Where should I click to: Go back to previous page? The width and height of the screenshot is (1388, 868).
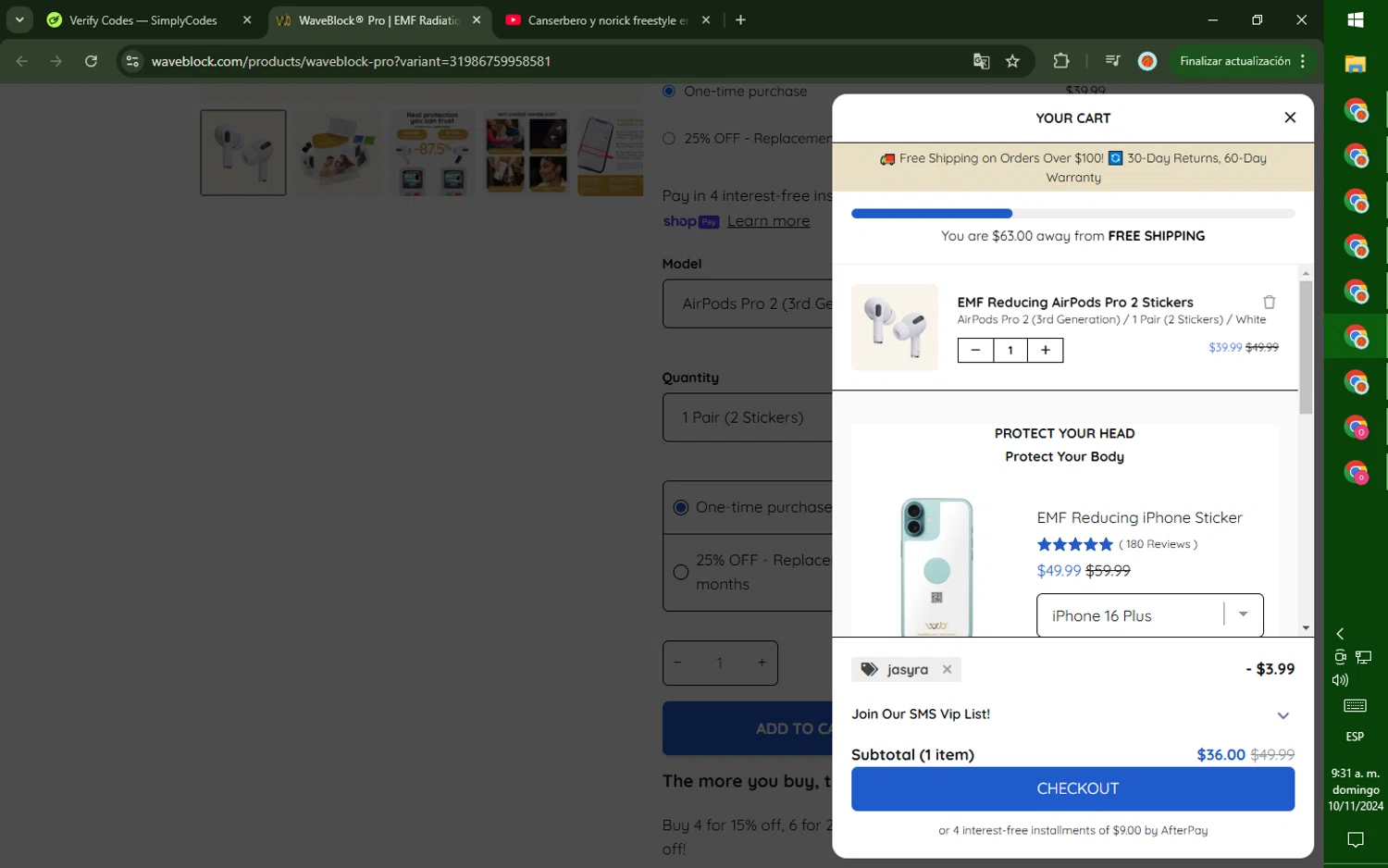coord(22,61)
